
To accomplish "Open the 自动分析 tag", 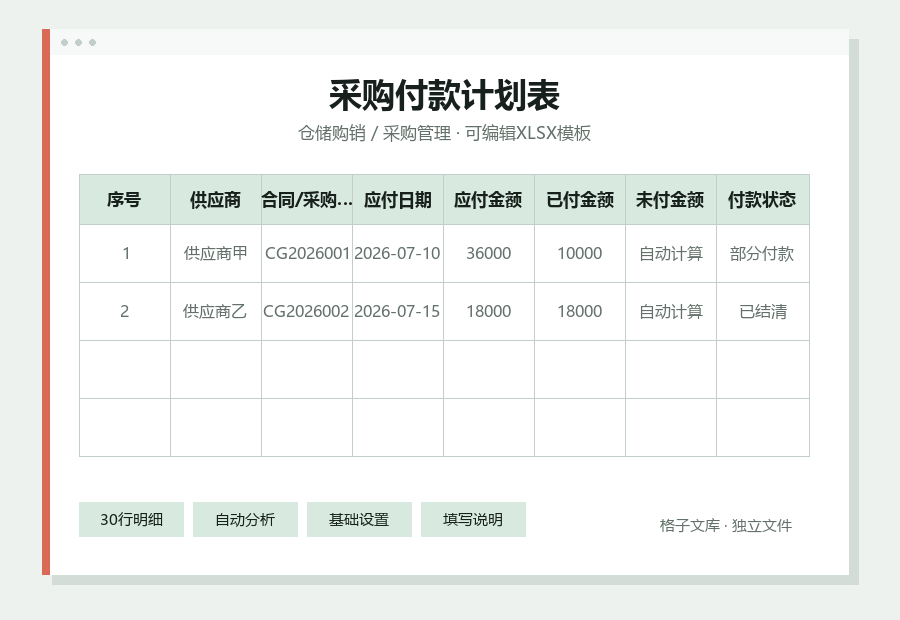I will (245, 520).
